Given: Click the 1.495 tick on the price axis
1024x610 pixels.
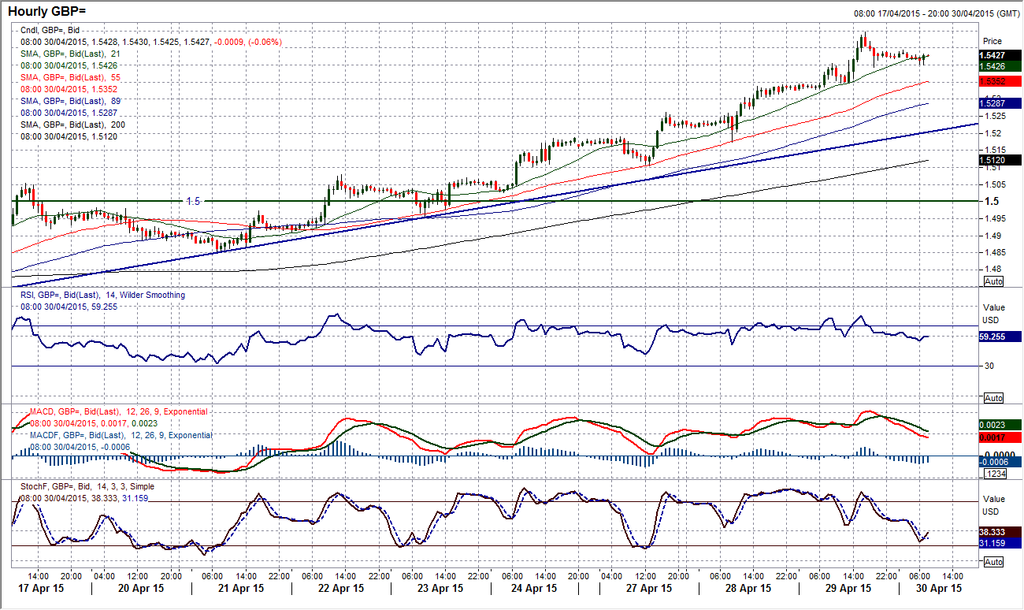Looking at the screenshot, I should [x=994, y=218].
